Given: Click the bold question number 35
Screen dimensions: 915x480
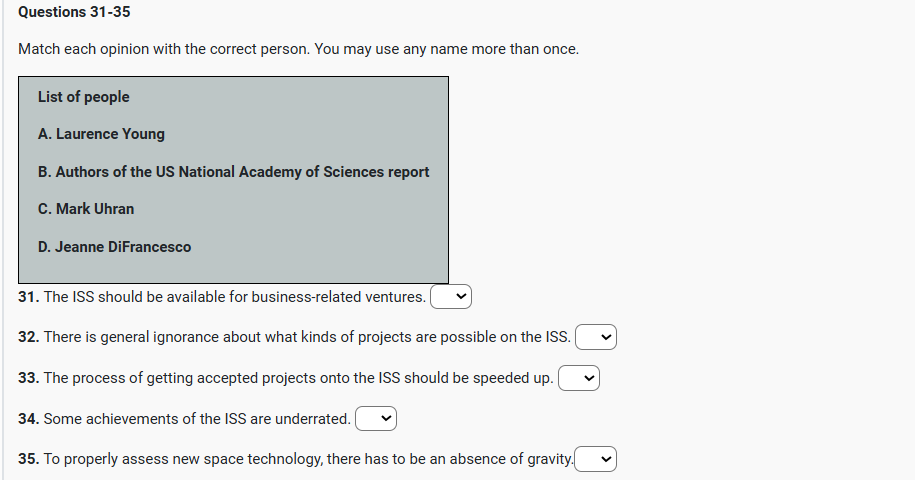Looking at the screenshot, I should tap(29, 460).
